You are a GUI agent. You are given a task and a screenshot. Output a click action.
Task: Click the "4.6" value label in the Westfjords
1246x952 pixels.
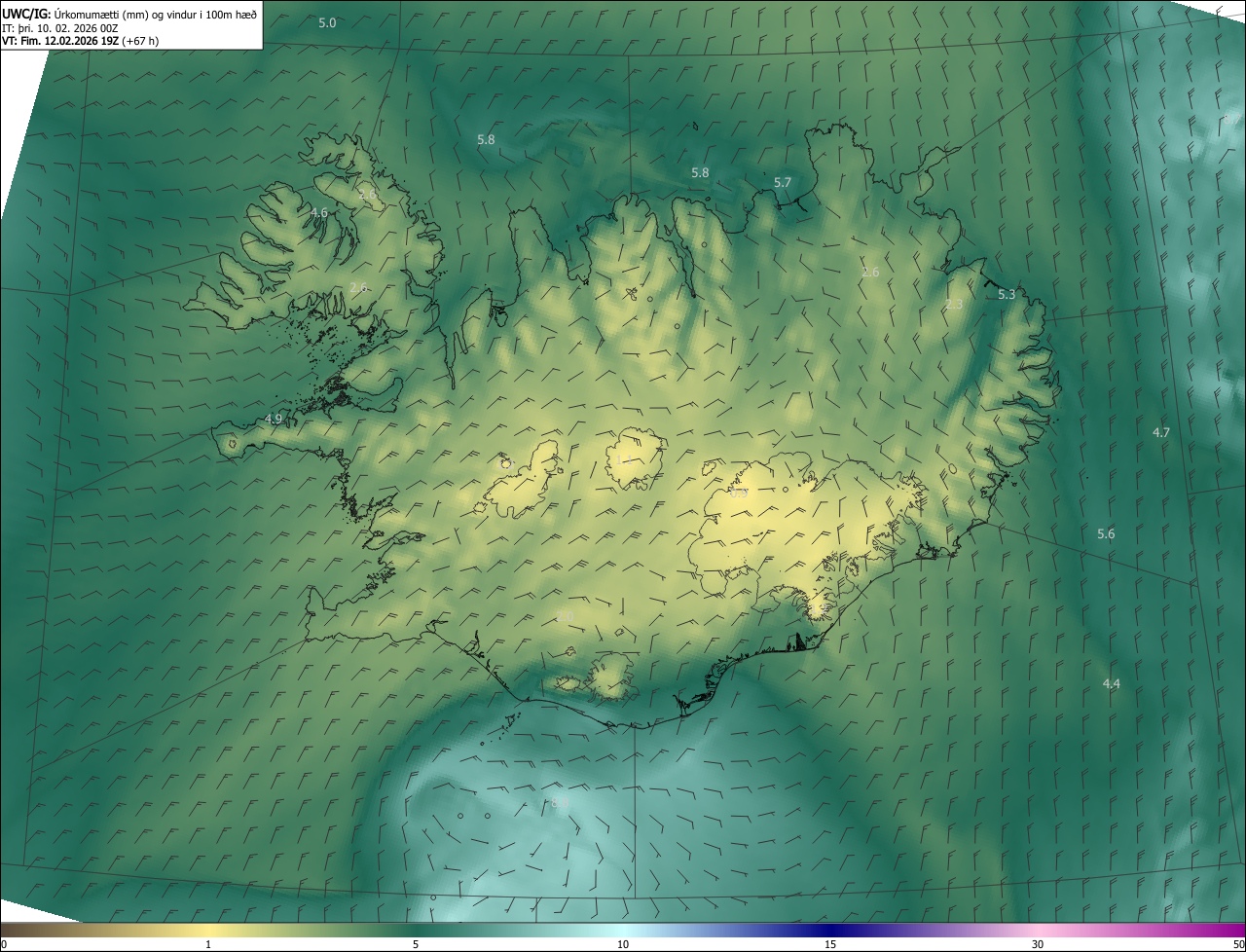(x=319, y=212)
